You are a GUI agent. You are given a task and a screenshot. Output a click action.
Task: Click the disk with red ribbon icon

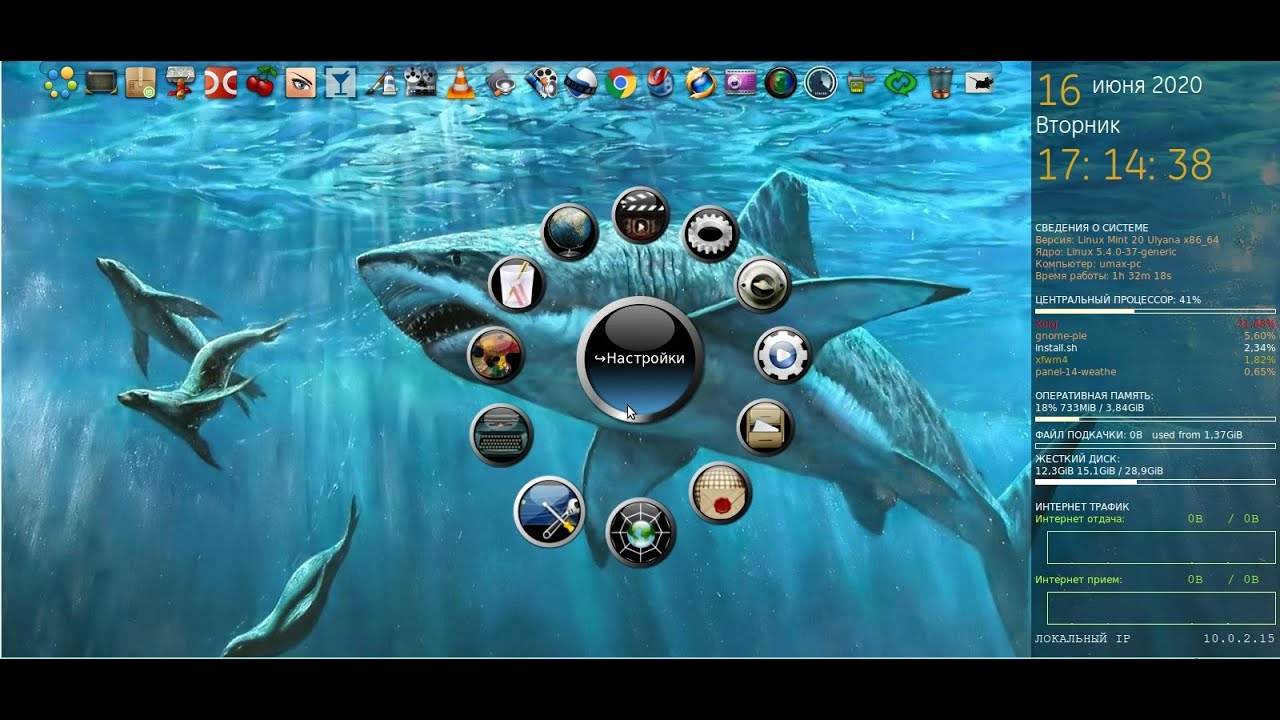(180, 82)
